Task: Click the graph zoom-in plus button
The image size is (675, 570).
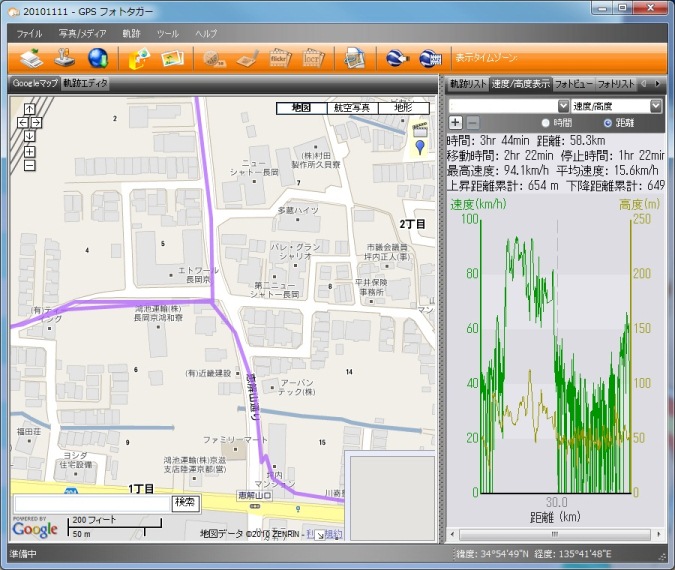Action: (455, 123)
